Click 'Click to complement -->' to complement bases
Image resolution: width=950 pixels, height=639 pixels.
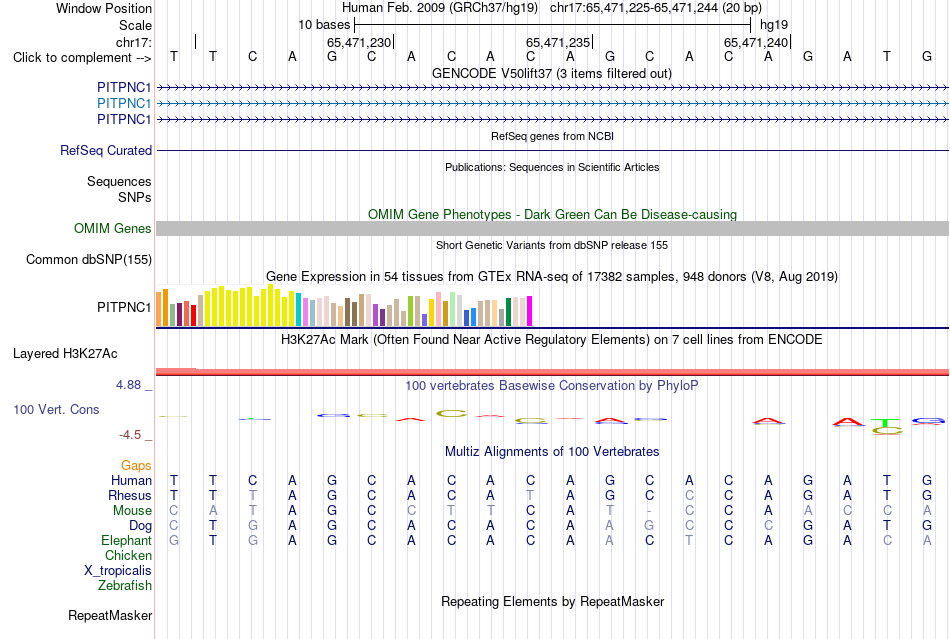click(82, 58)
